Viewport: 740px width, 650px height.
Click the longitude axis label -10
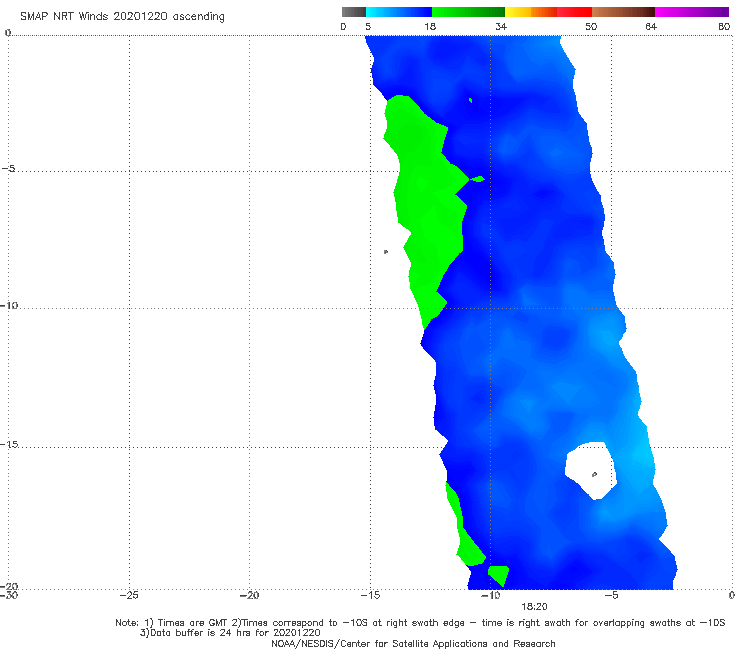491,596
